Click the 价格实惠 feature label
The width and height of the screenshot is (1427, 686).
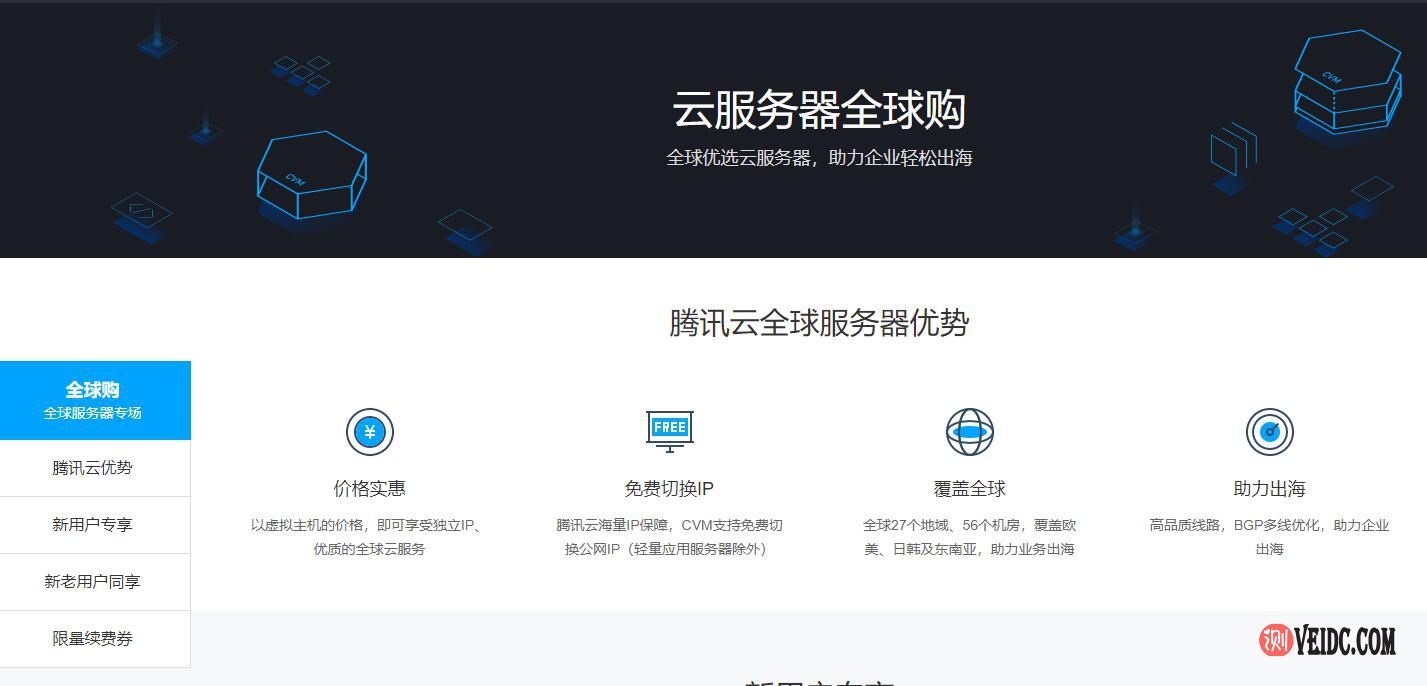[x=370, y=489]
